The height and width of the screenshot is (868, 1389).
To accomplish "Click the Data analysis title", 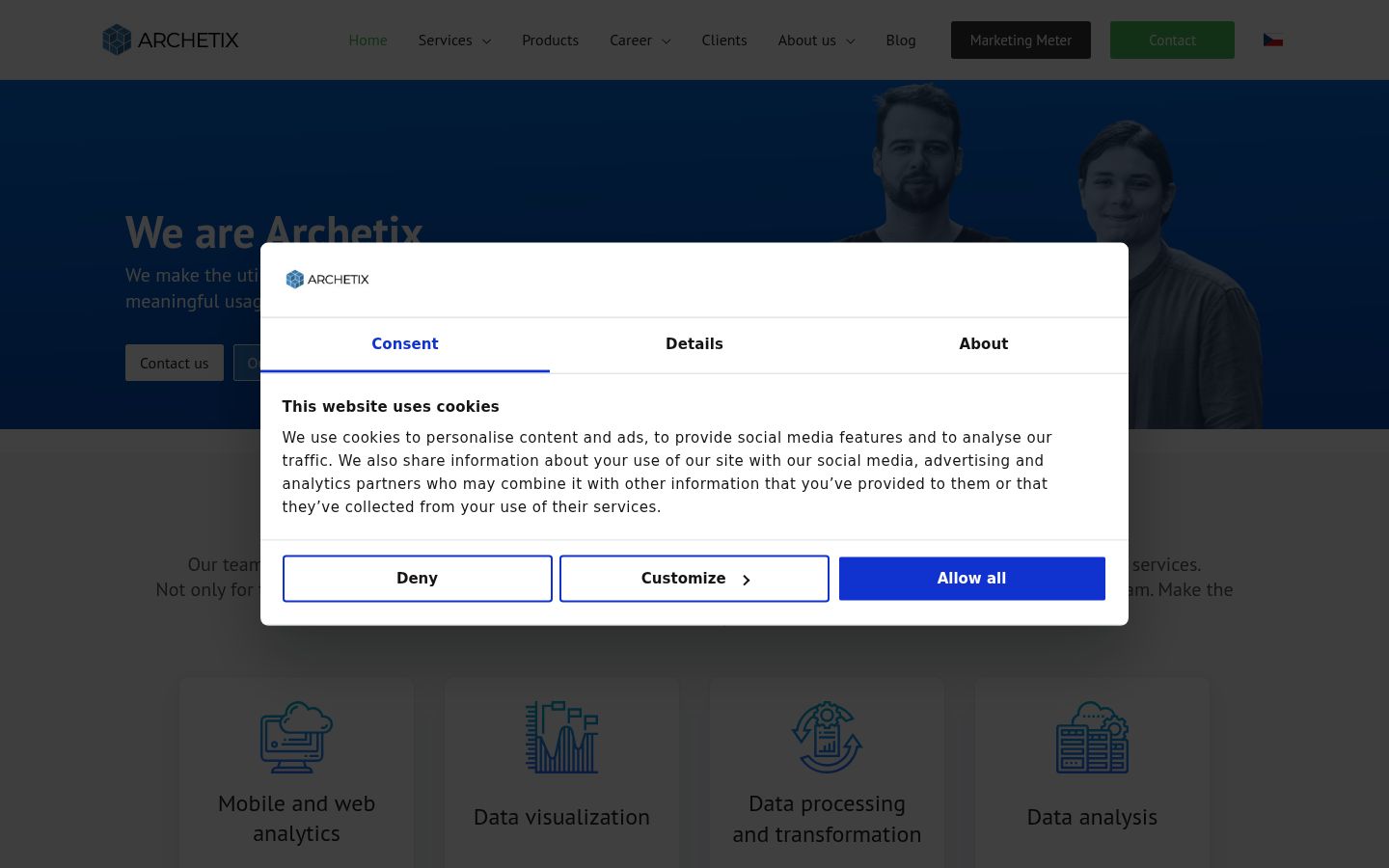I will tap(1092, 817).
